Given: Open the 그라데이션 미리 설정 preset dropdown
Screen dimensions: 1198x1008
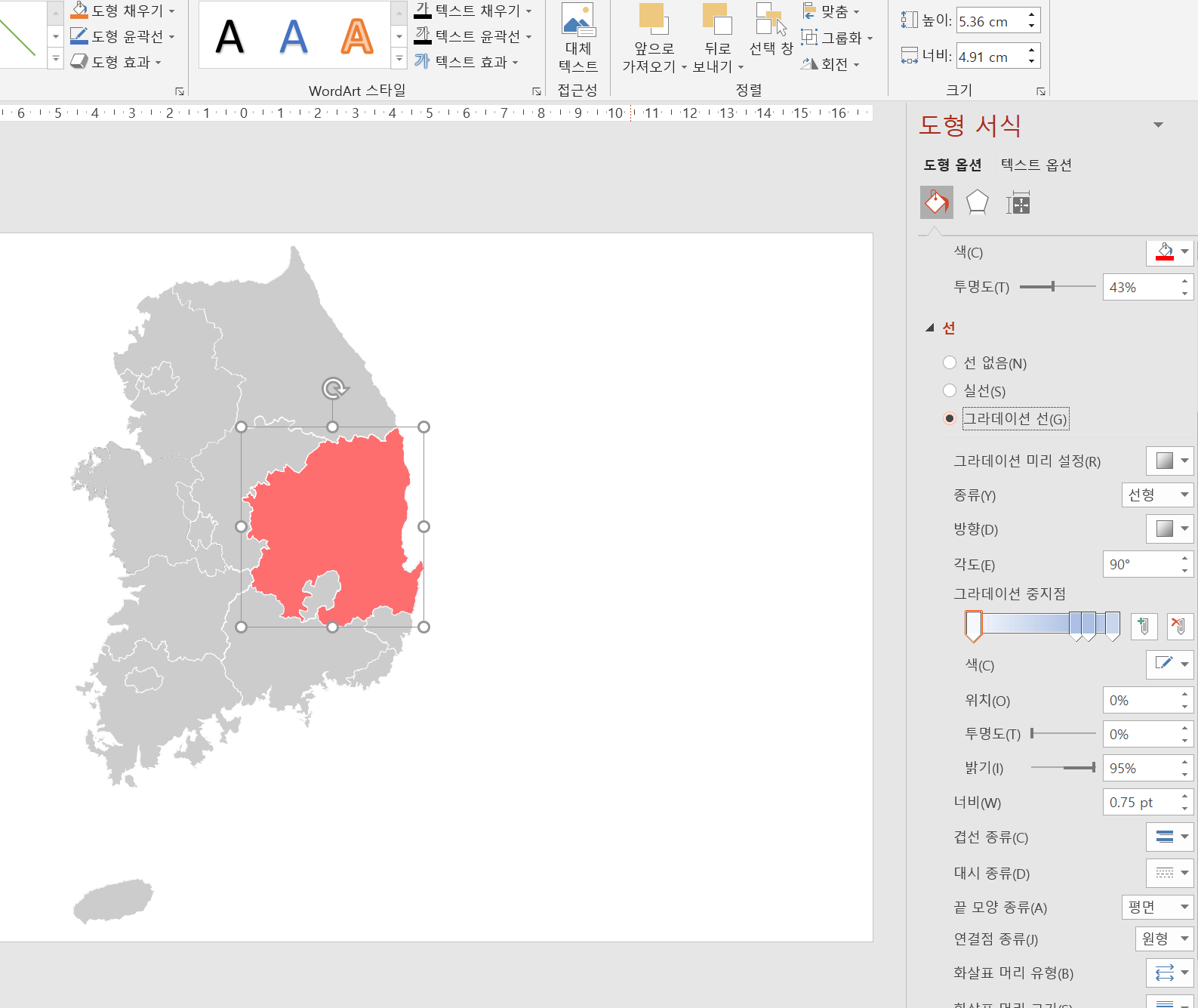Looking at the screenshot, I should pos(1170,461).
